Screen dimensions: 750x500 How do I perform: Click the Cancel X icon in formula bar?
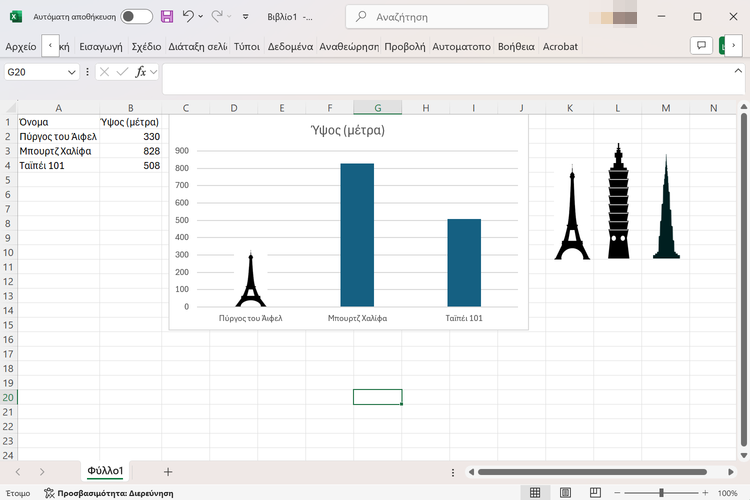[104, 72]
